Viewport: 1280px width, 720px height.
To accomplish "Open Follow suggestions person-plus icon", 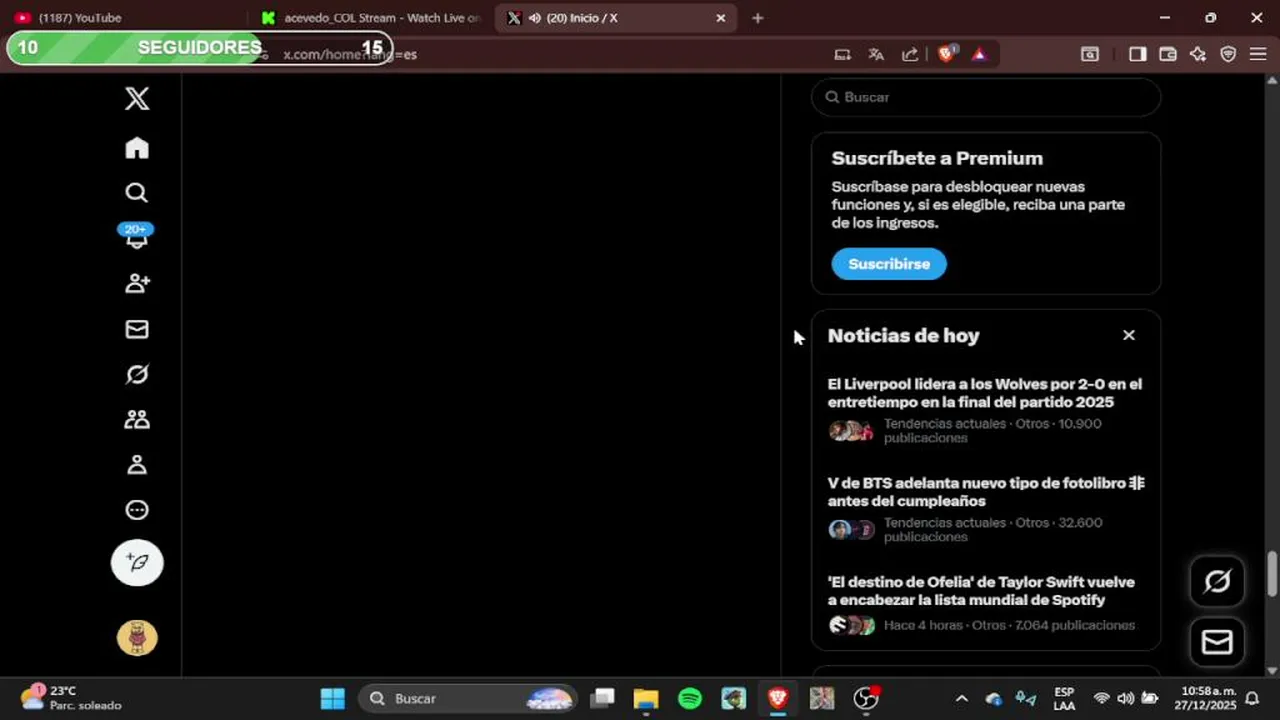I will pyautogui.click(x=137, y=284).
